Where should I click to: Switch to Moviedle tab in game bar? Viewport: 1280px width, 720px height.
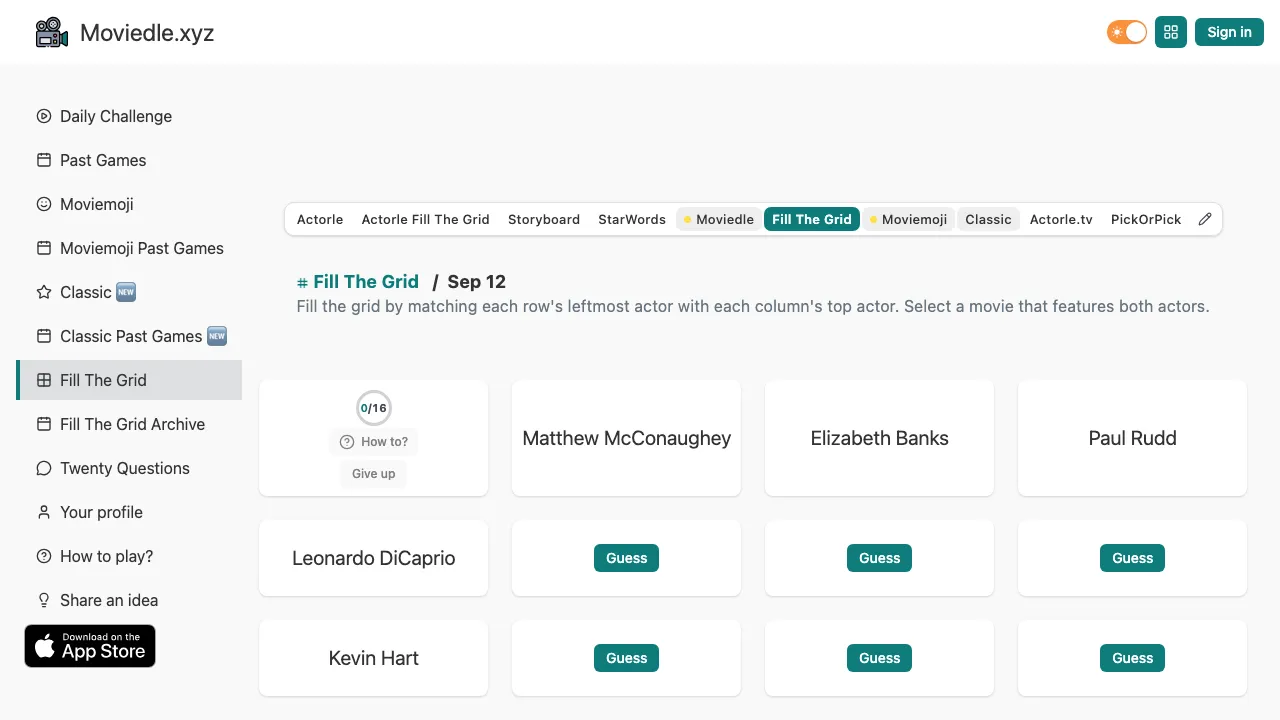click(x=719, y=219)
